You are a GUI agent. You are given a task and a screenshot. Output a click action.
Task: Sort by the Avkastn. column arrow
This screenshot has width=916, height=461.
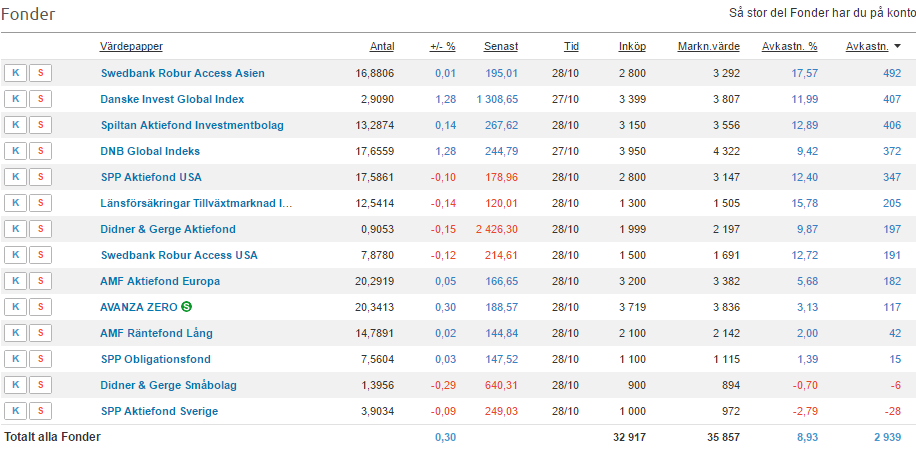(x=897, y=46)
